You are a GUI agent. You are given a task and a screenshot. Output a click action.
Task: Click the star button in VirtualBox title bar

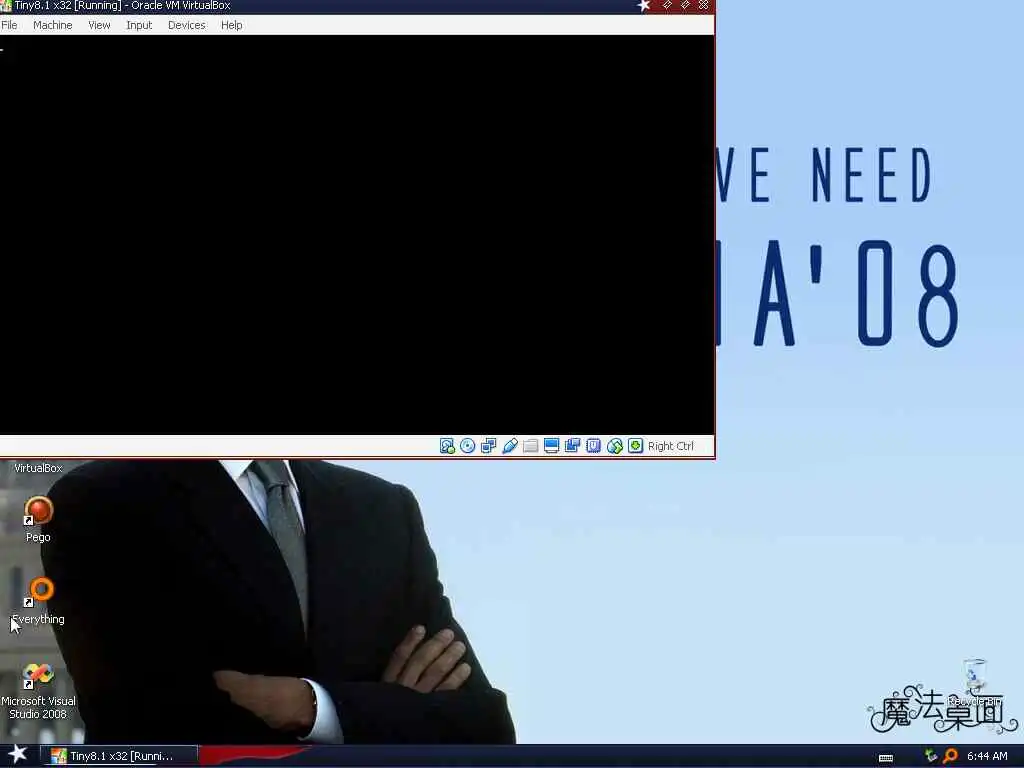644,6
